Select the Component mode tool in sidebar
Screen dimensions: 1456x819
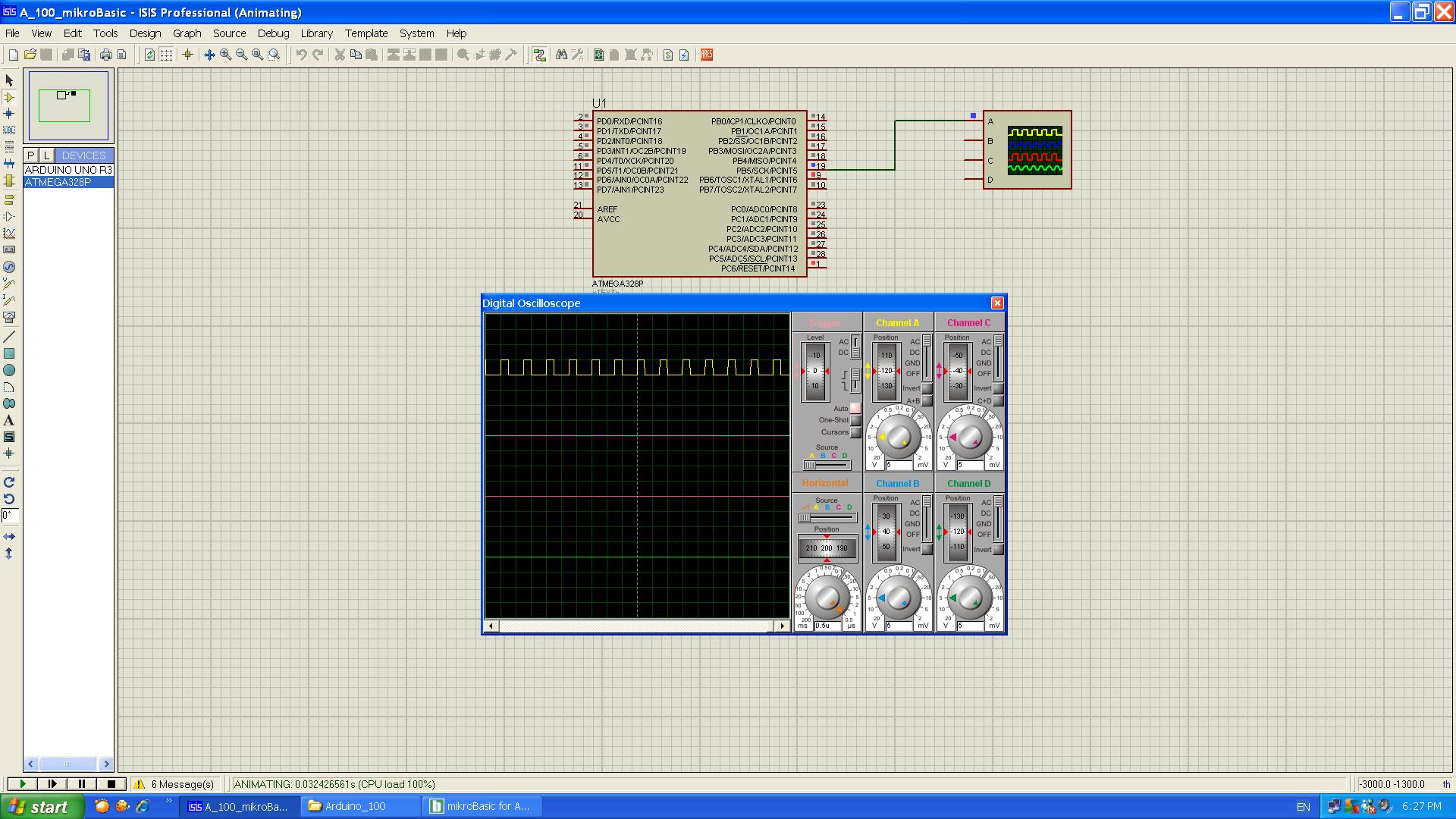pos(9,97)
